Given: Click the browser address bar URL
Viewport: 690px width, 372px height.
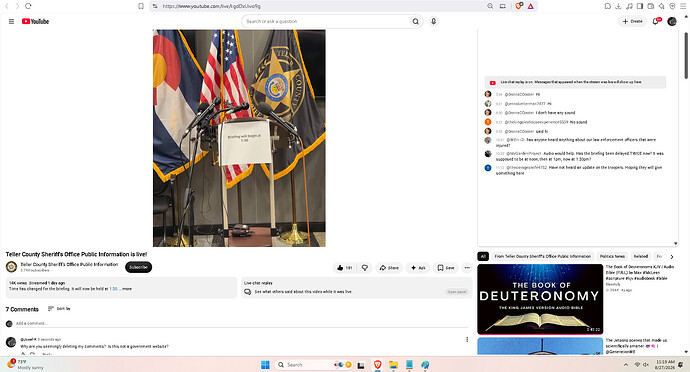Looking at the screenshot, I should pyautogui.click(x=211, y=6).
